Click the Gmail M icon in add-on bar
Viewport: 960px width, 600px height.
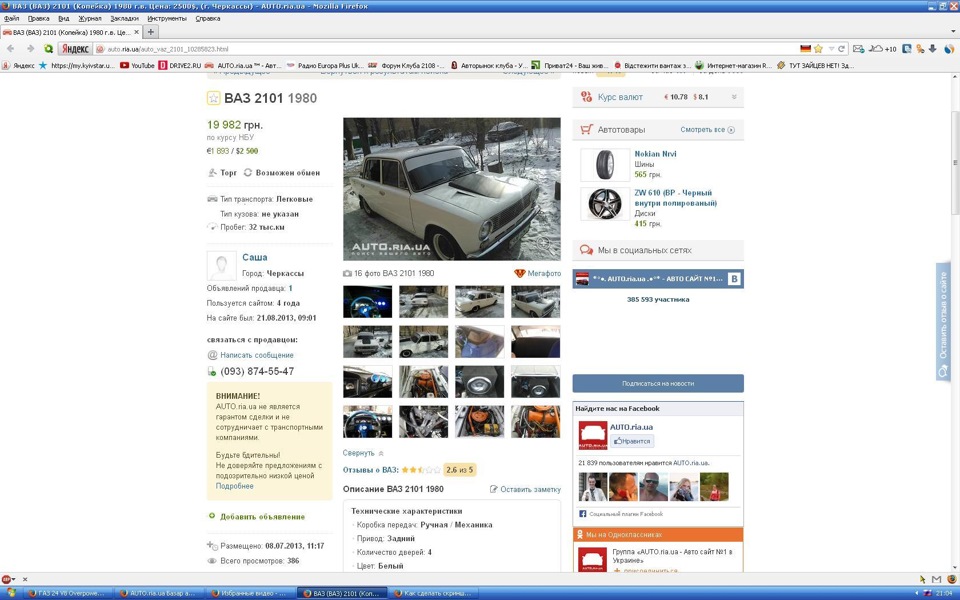937,579
